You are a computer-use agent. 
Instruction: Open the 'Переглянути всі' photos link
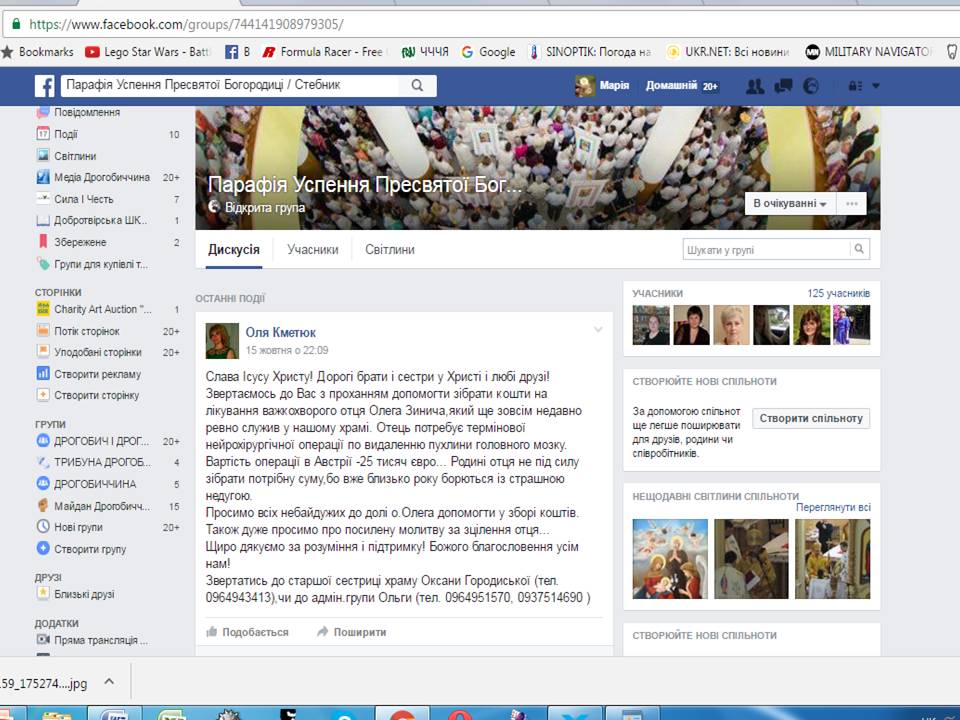tap(833, 507)
